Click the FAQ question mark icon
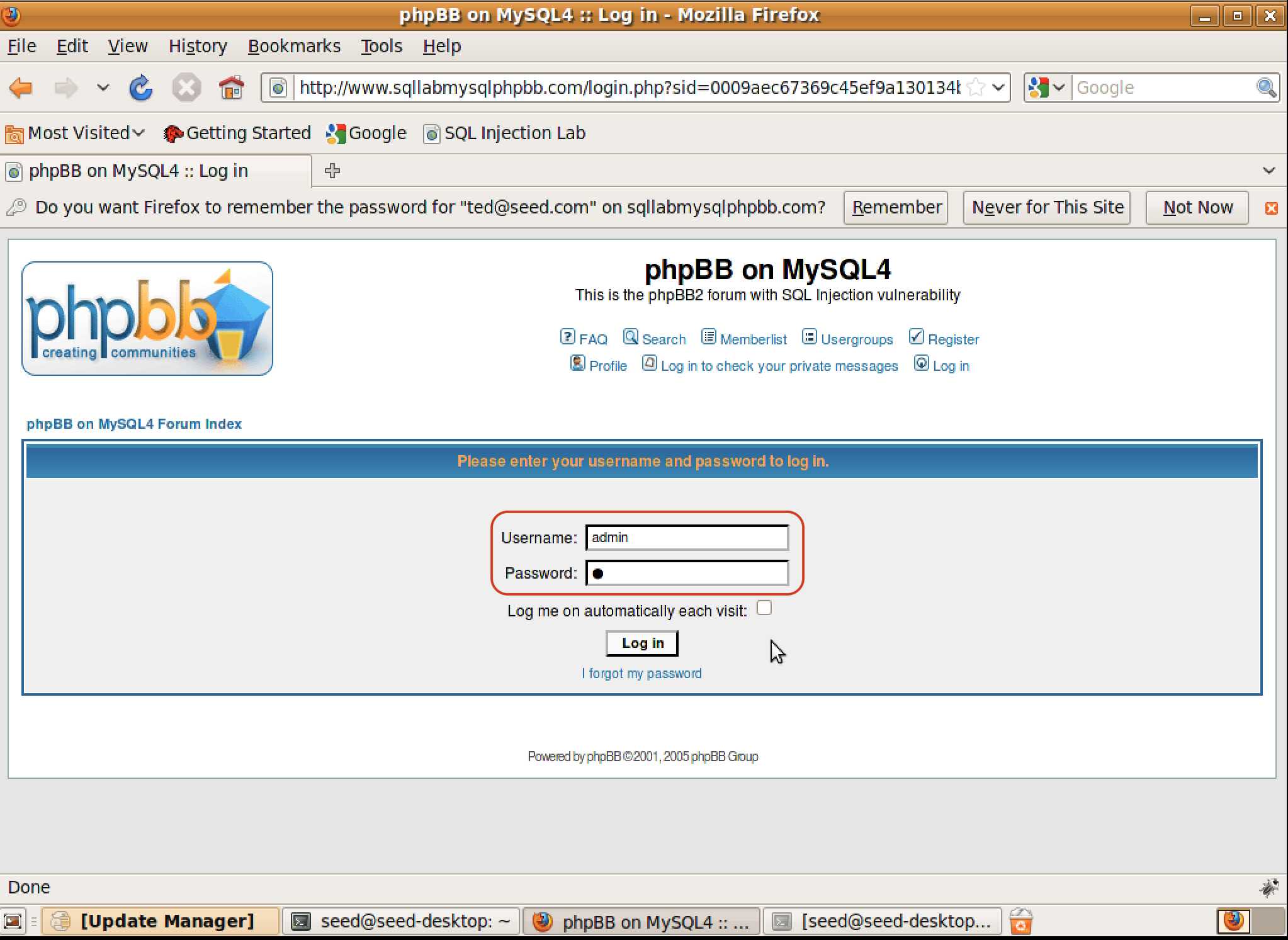Viewport: 1288px width, 940px height. pyautogui.click(x=567, y=337)
